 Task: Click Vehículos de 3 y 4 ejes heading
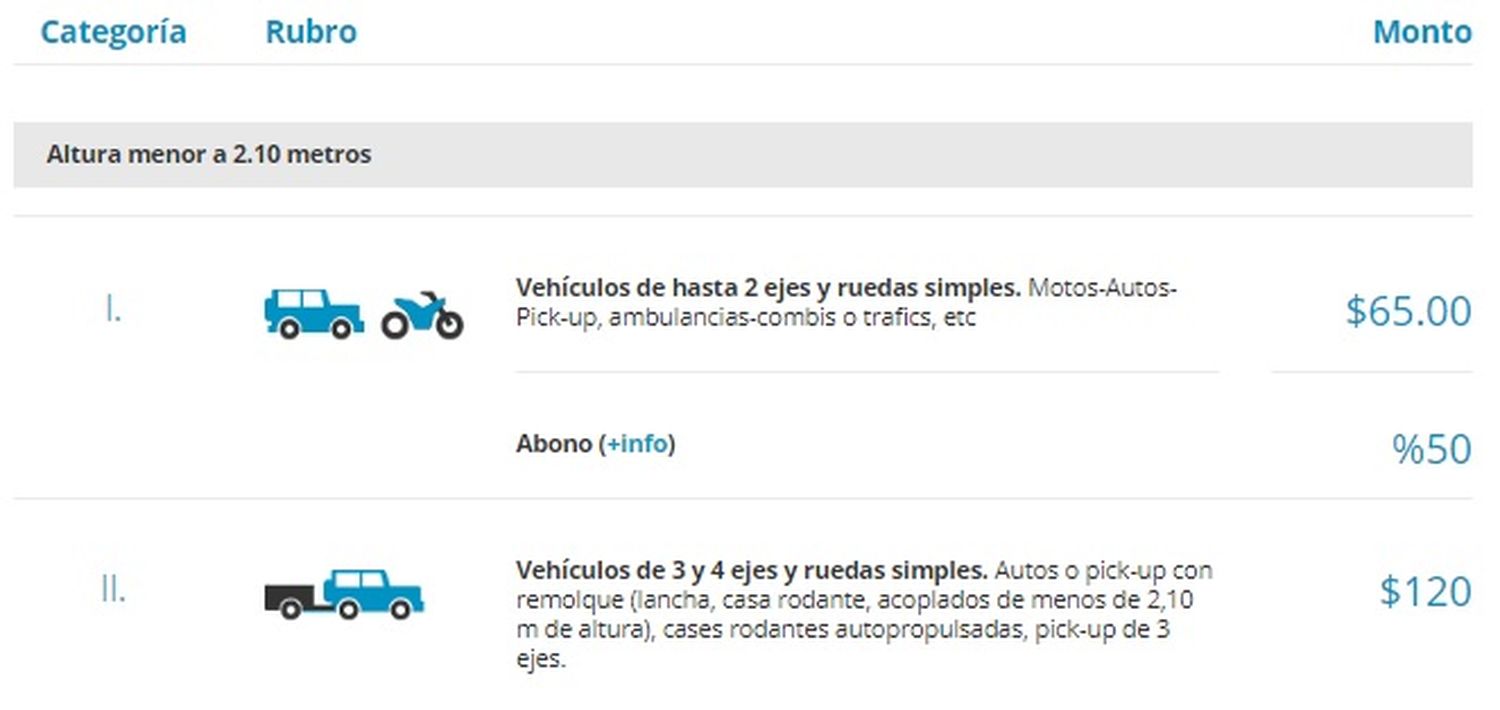pos(752,570)
